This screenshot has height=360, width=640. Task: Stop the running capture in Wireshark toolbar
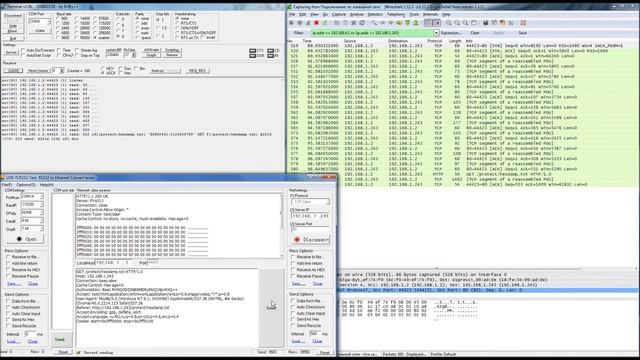316,23
